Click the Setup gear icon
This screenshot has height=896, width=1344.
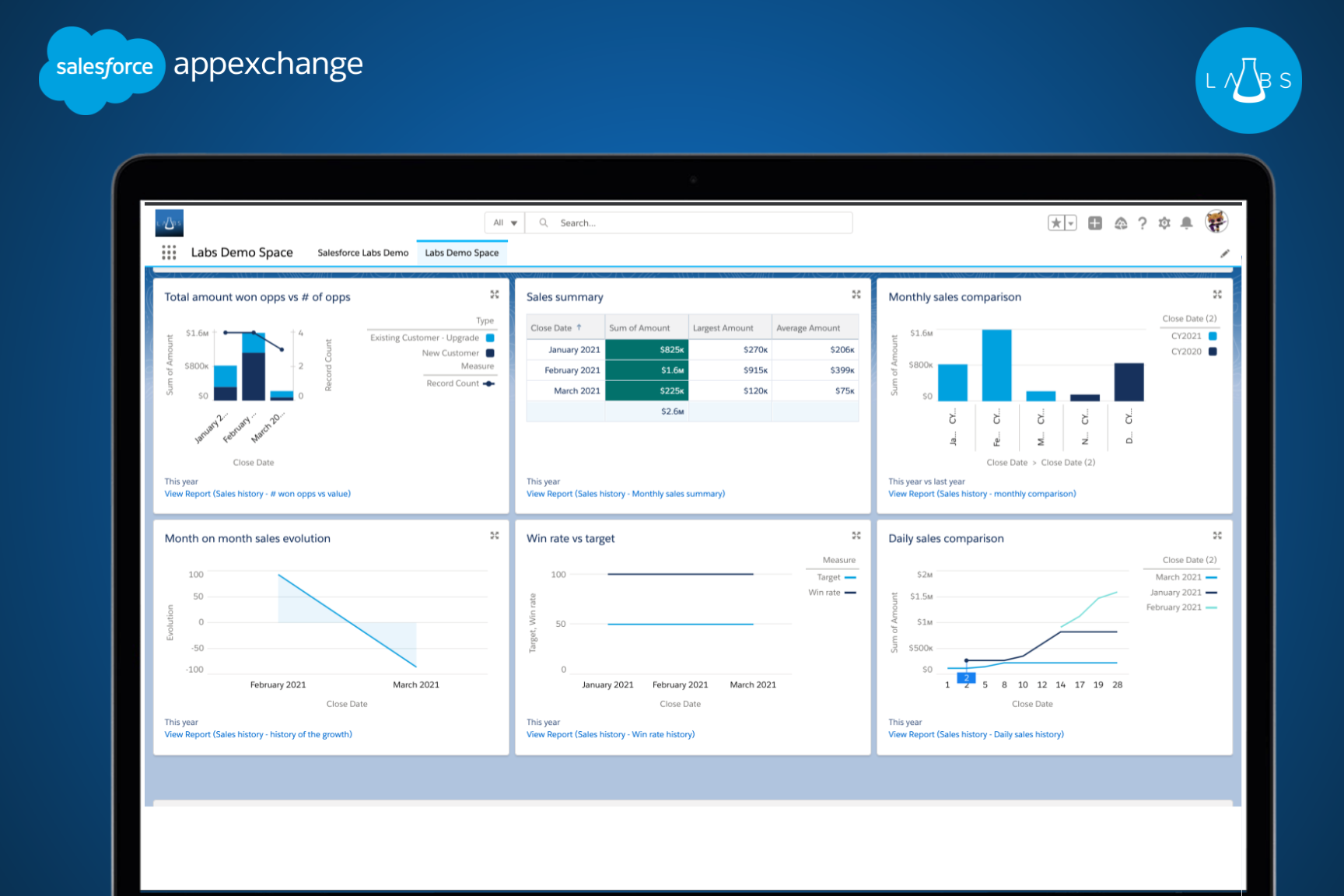(x=1164, y=222)
